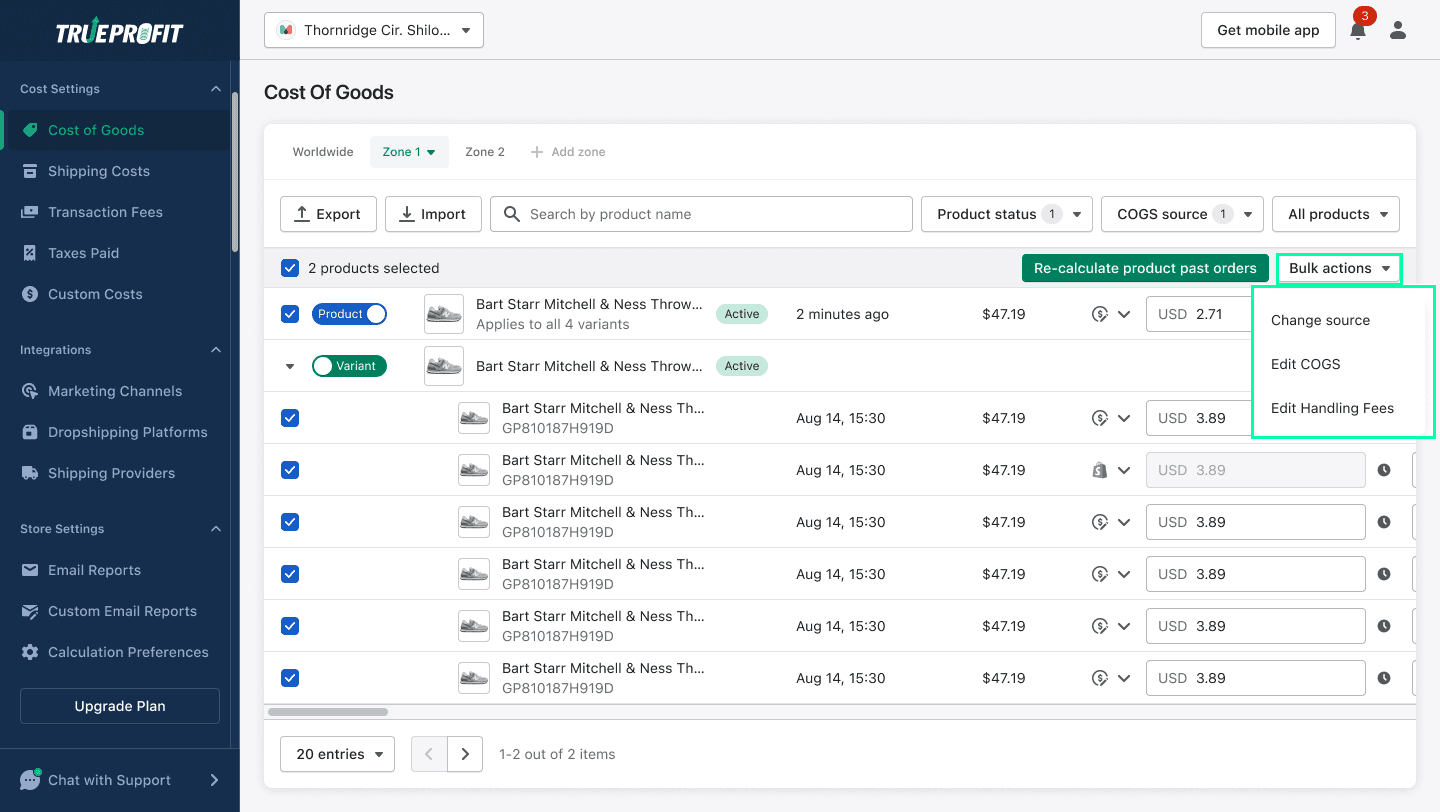
Task: Click the Upgrade Plan button
Action: [120, 706]
